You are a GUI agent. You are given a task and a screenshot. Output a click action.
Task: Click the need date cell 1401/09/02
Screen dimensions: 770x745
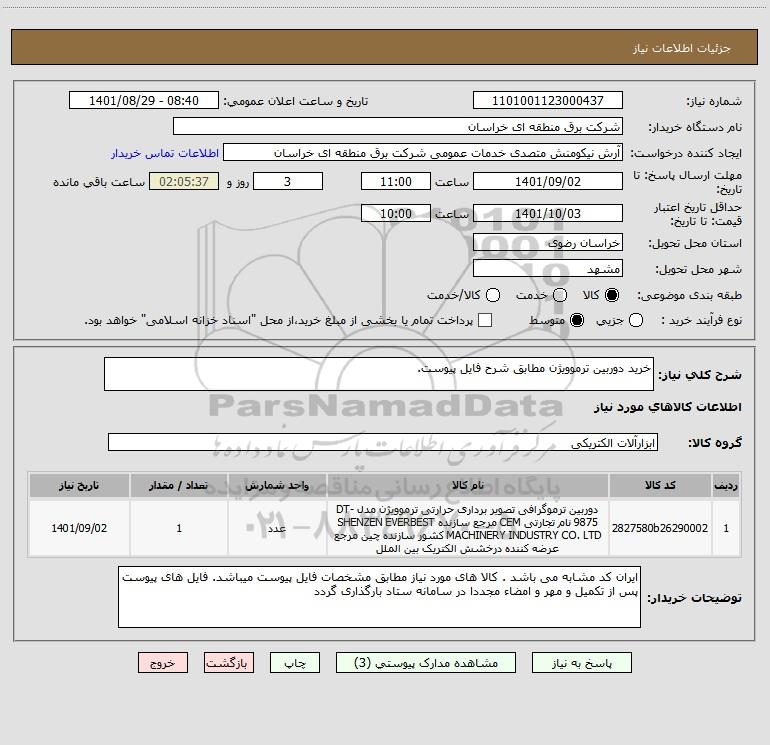79,528
